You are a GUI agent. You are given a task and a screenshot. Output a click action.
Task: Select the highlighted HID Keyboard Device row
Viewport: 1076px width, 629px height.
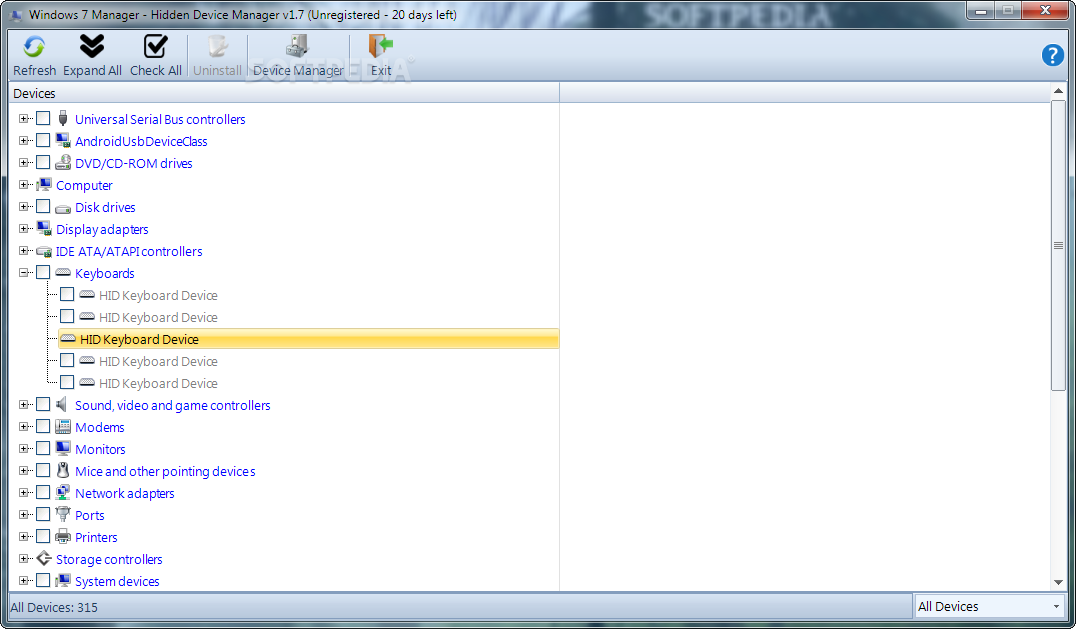pyautogui.click(x=309, y=339)
